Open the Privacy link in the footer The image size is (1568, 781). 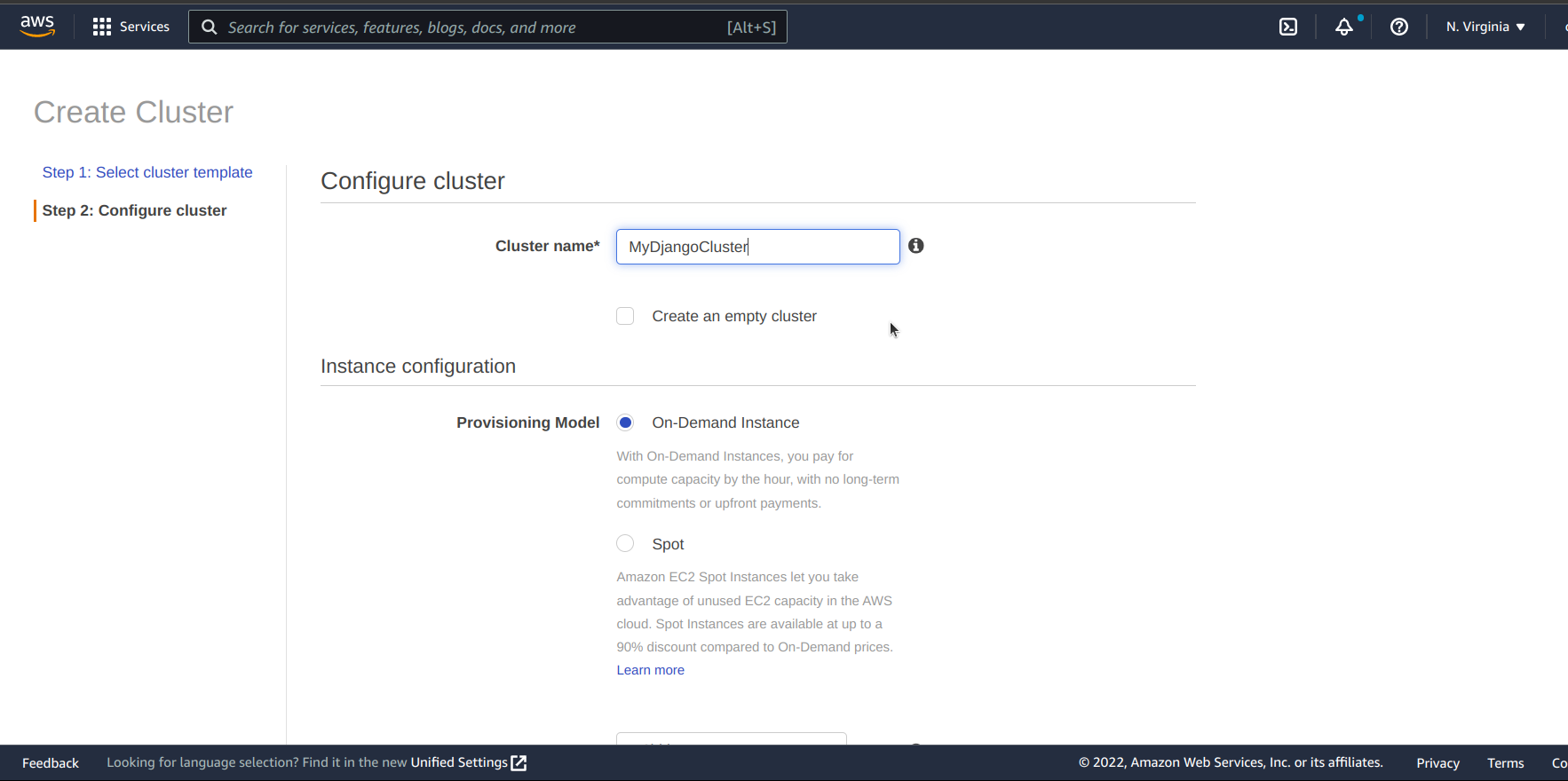pyautogui.click(x=1437, y=762)
